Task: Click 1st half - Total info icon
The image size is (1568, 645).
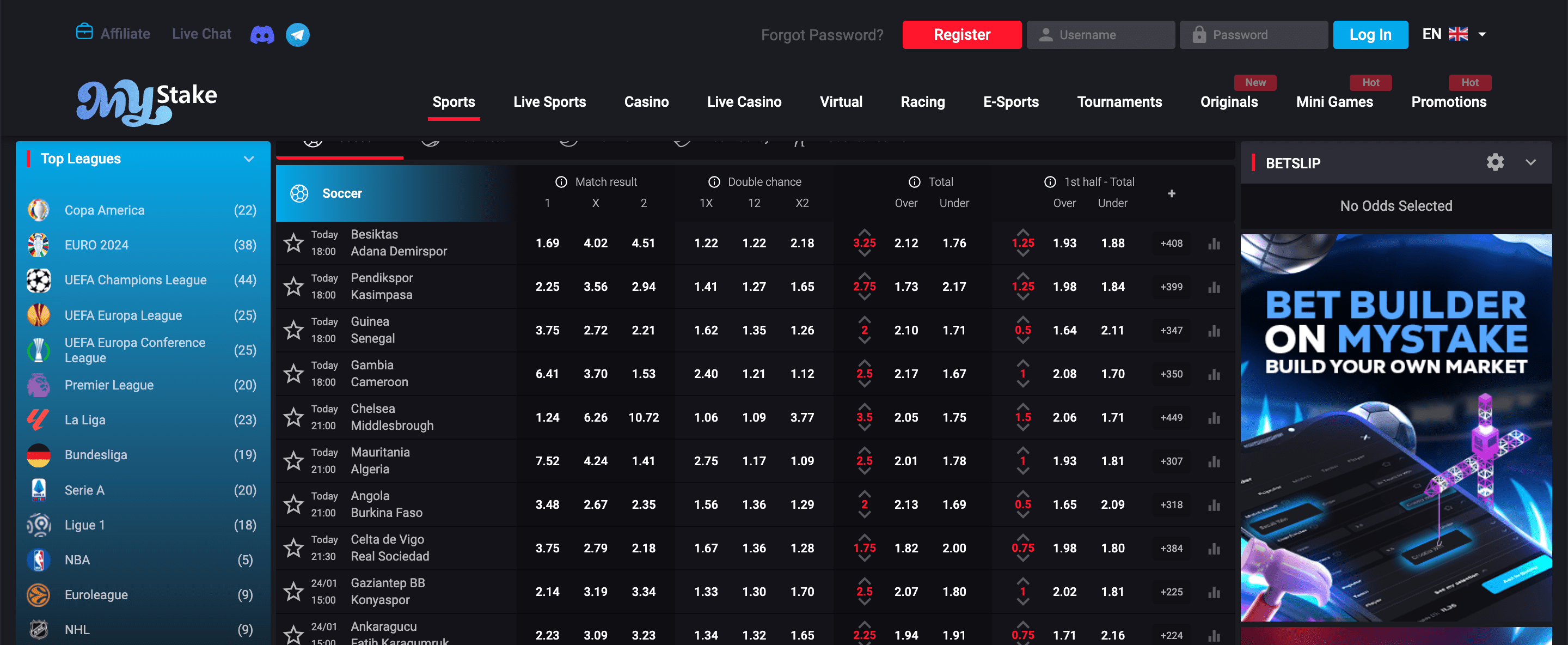Action: 1050,181
